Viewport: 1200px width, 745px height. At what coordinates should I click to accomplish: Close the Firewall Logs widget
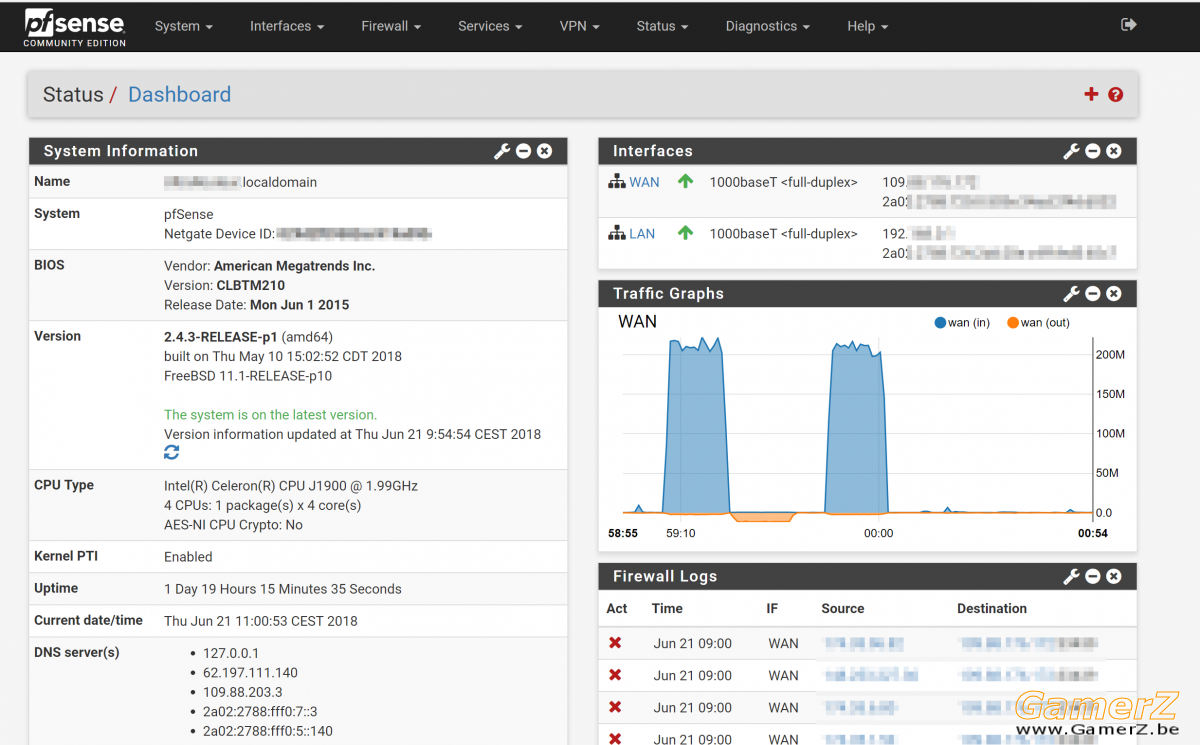click(1114, 577)
